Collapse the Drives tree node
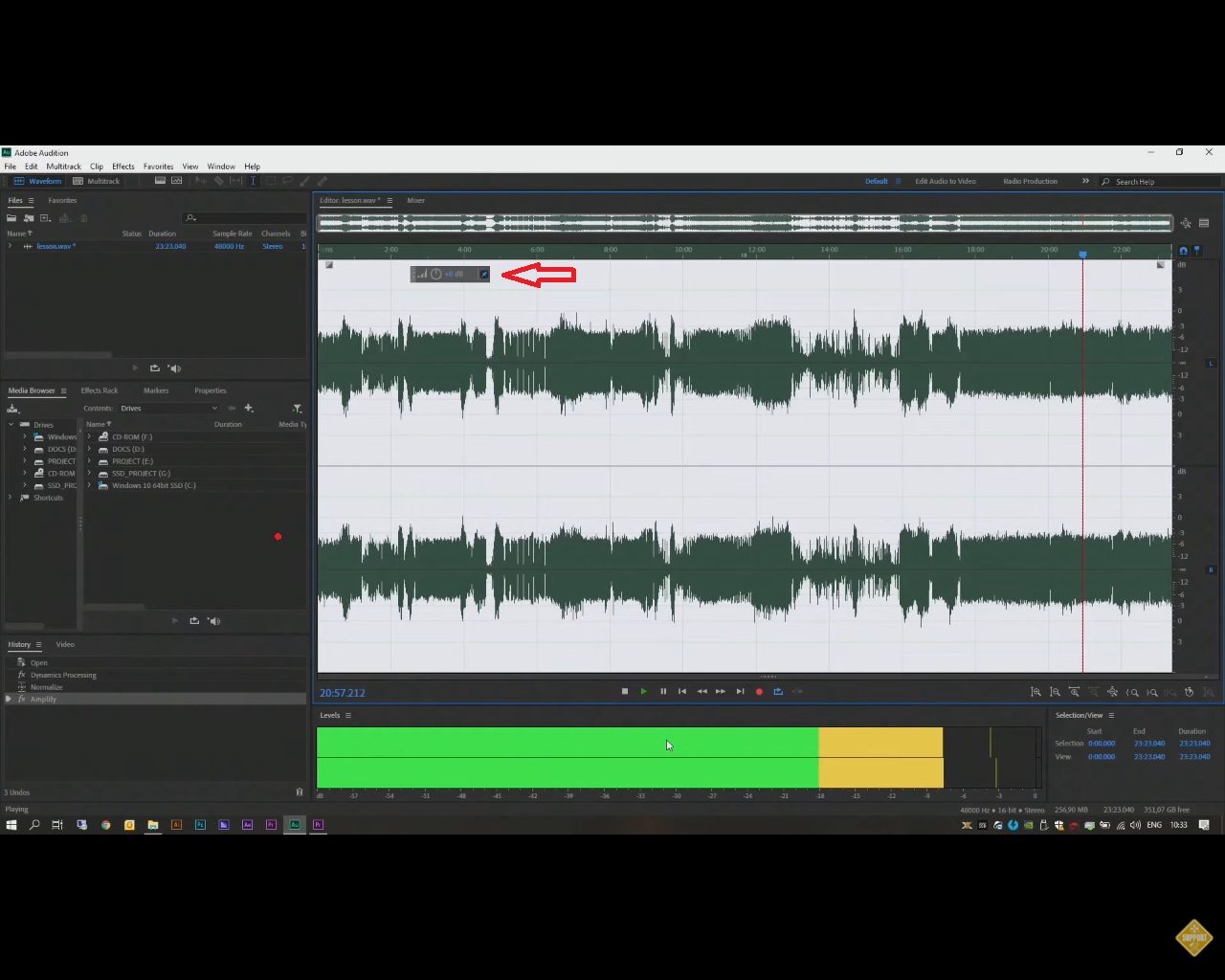The image size is (1225, 980). click(11, 424)
